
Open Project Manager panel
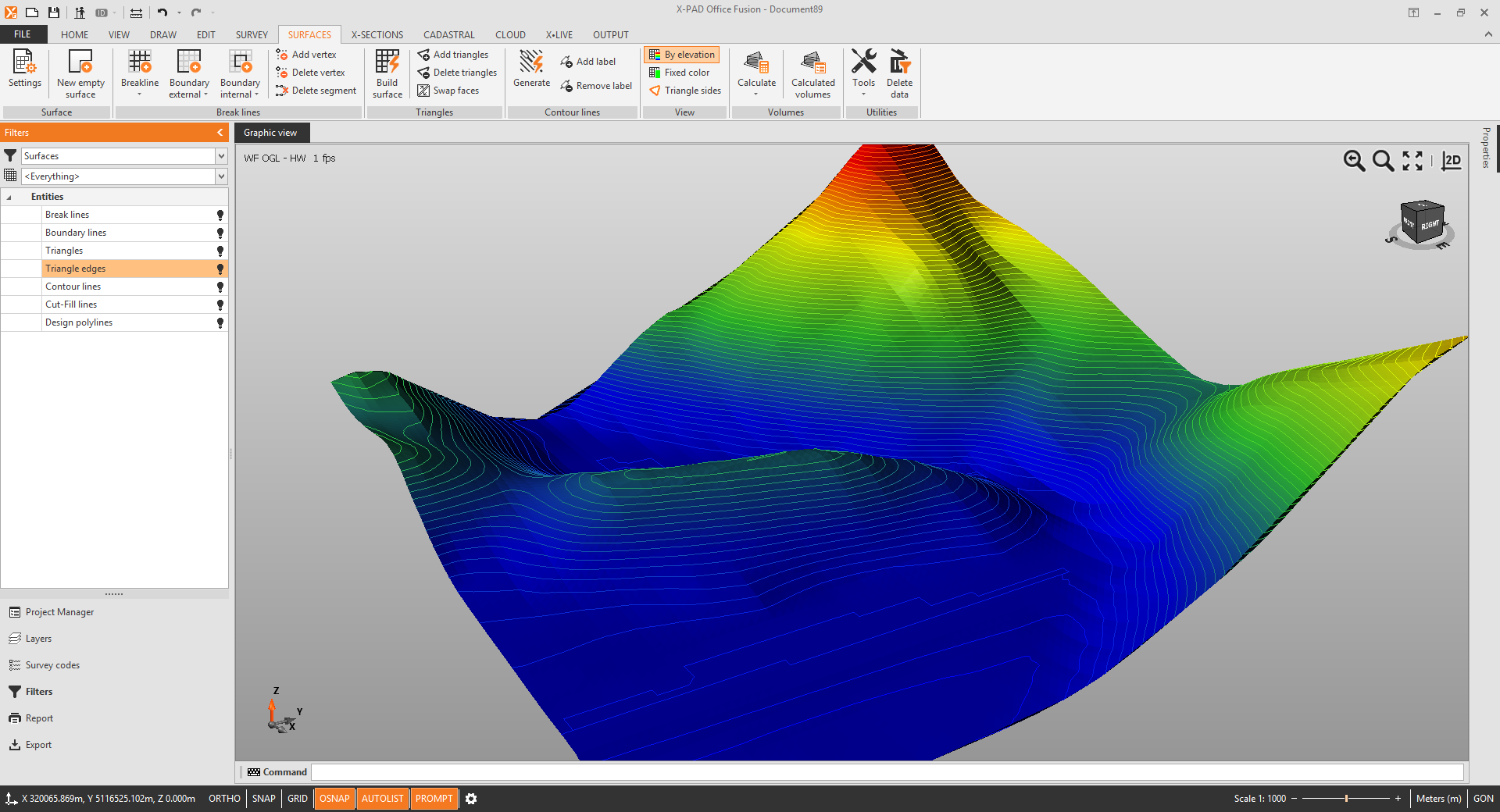point(59,612)
